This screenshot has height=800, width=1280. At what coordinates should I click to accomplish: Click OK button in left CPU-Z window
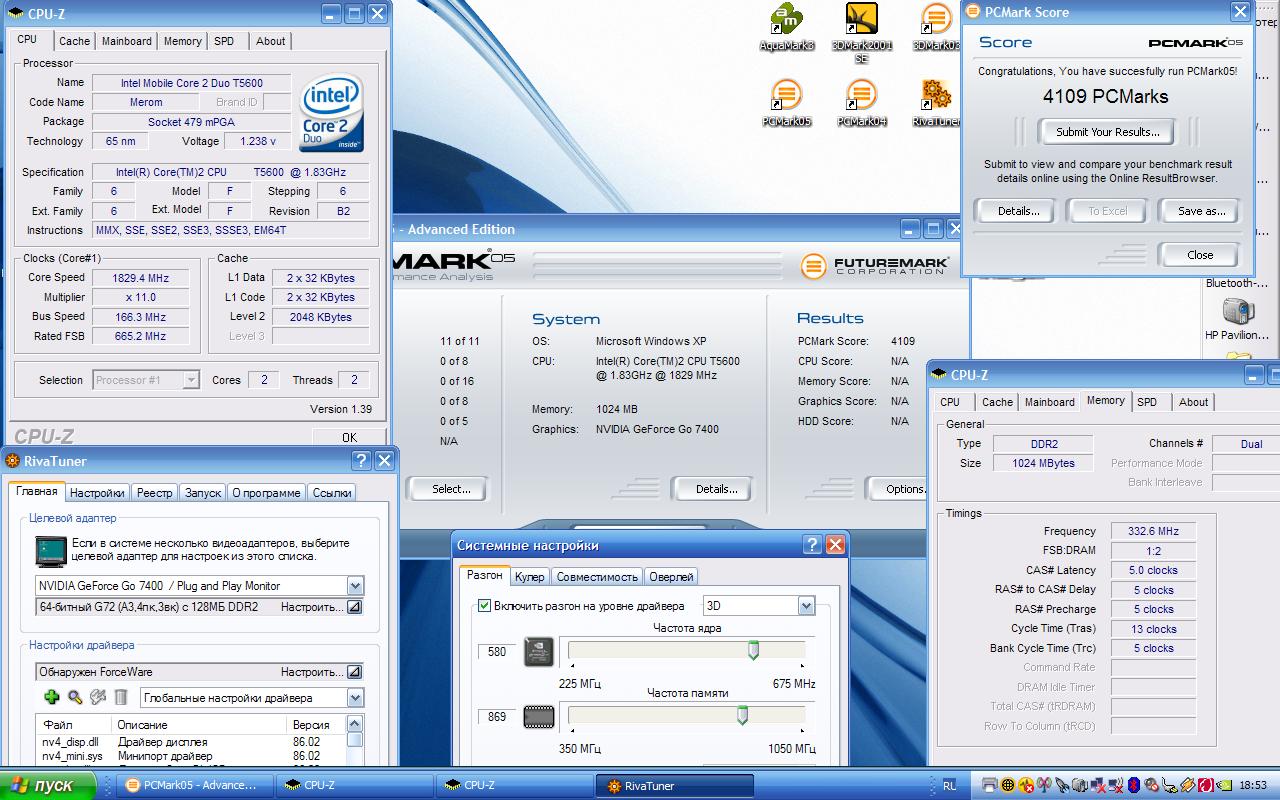click(349, 437)
